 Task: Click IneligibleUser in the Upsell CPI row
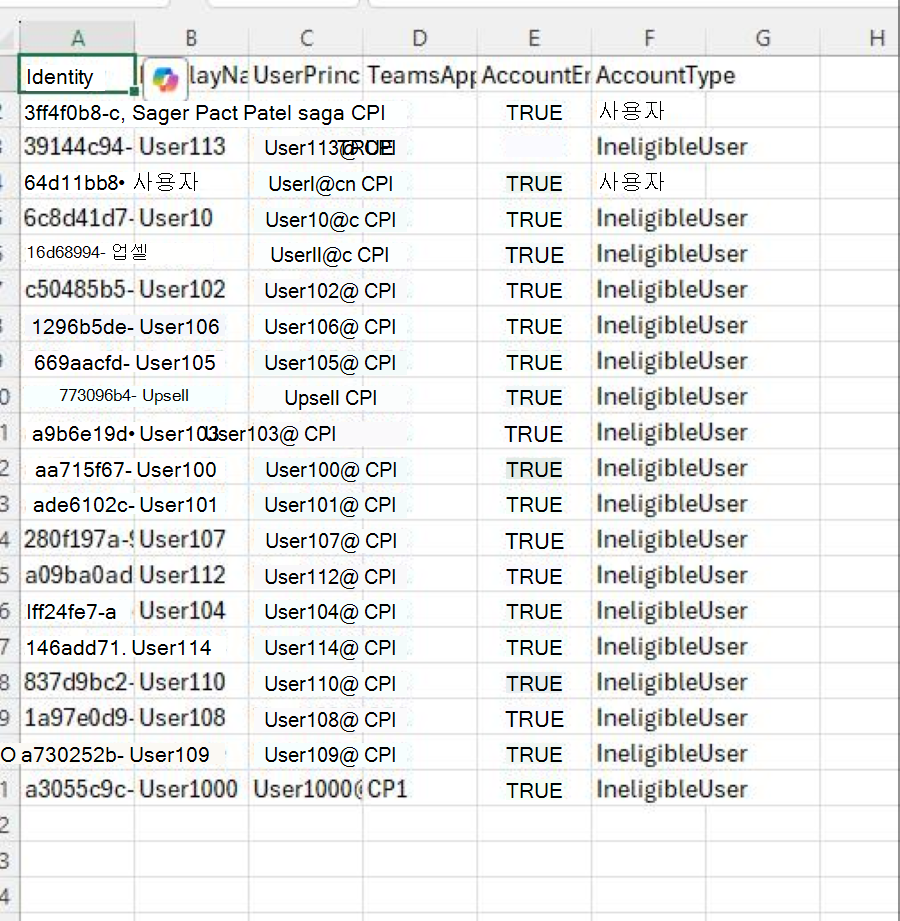pyautogui.click(x=672, y=396)
